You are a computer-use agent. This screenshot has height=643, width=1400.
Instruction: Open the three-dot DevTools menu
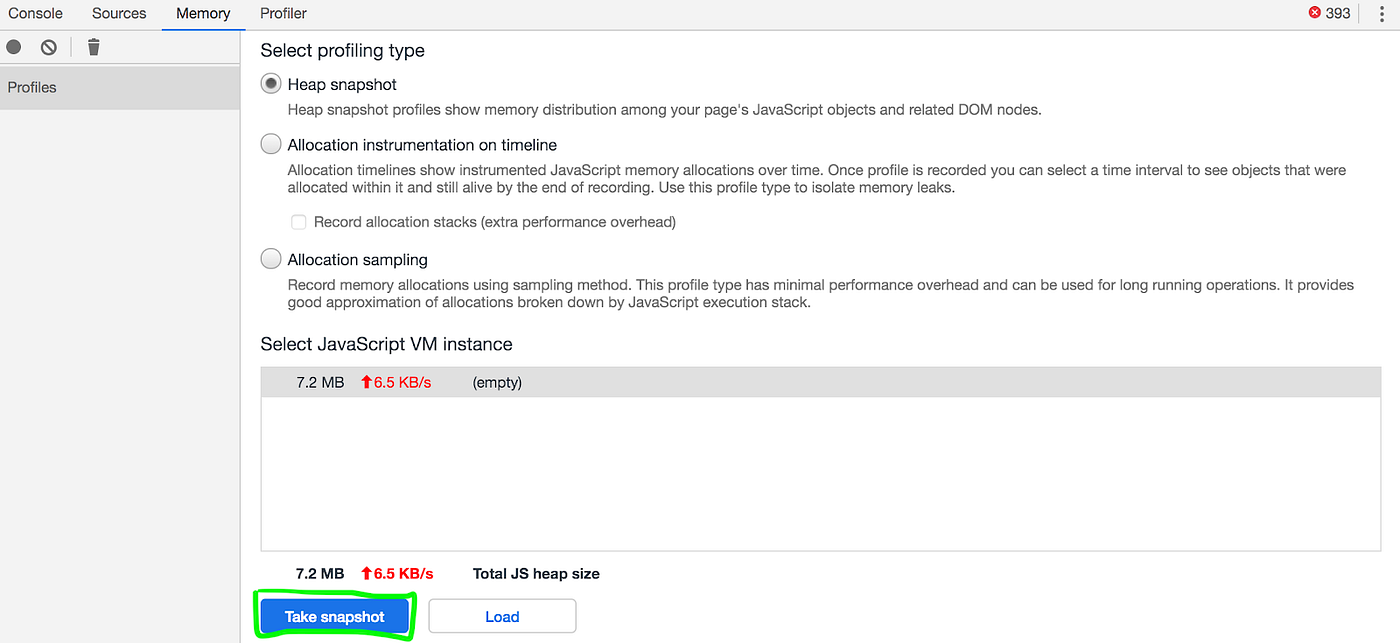(1381, 14)
